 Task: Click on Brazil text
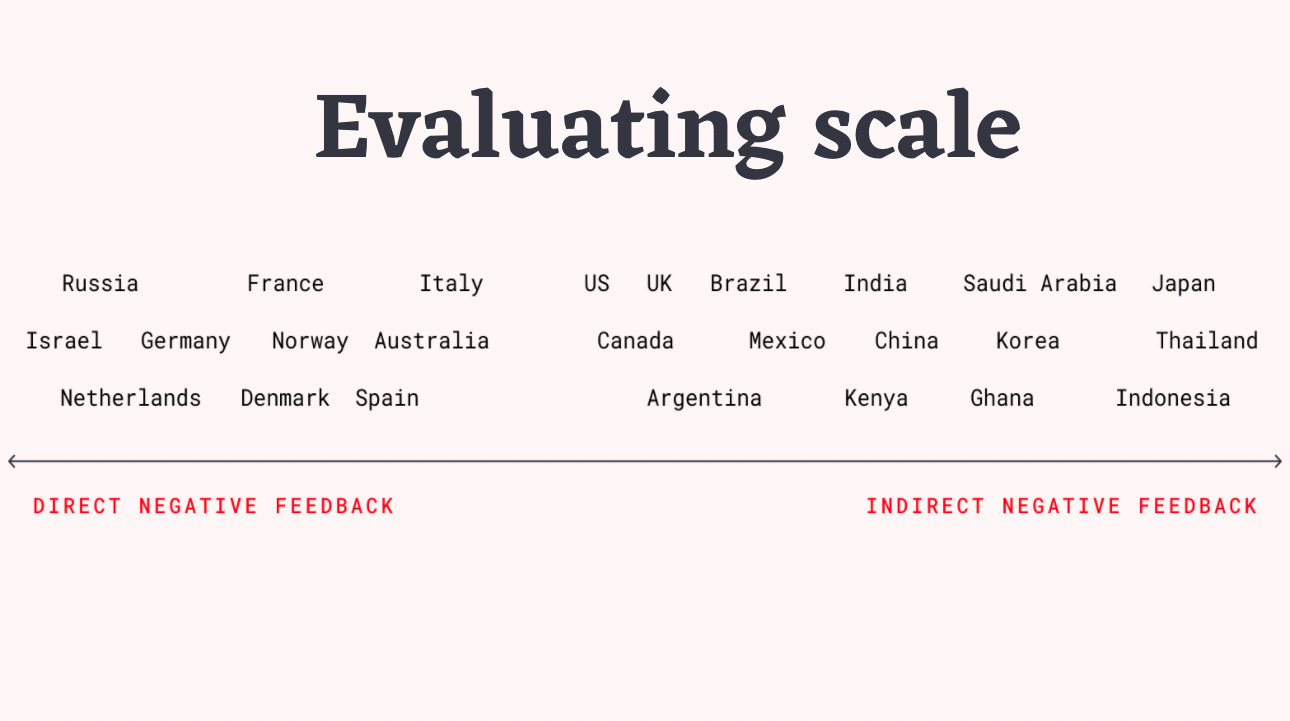tap(748, 283)
